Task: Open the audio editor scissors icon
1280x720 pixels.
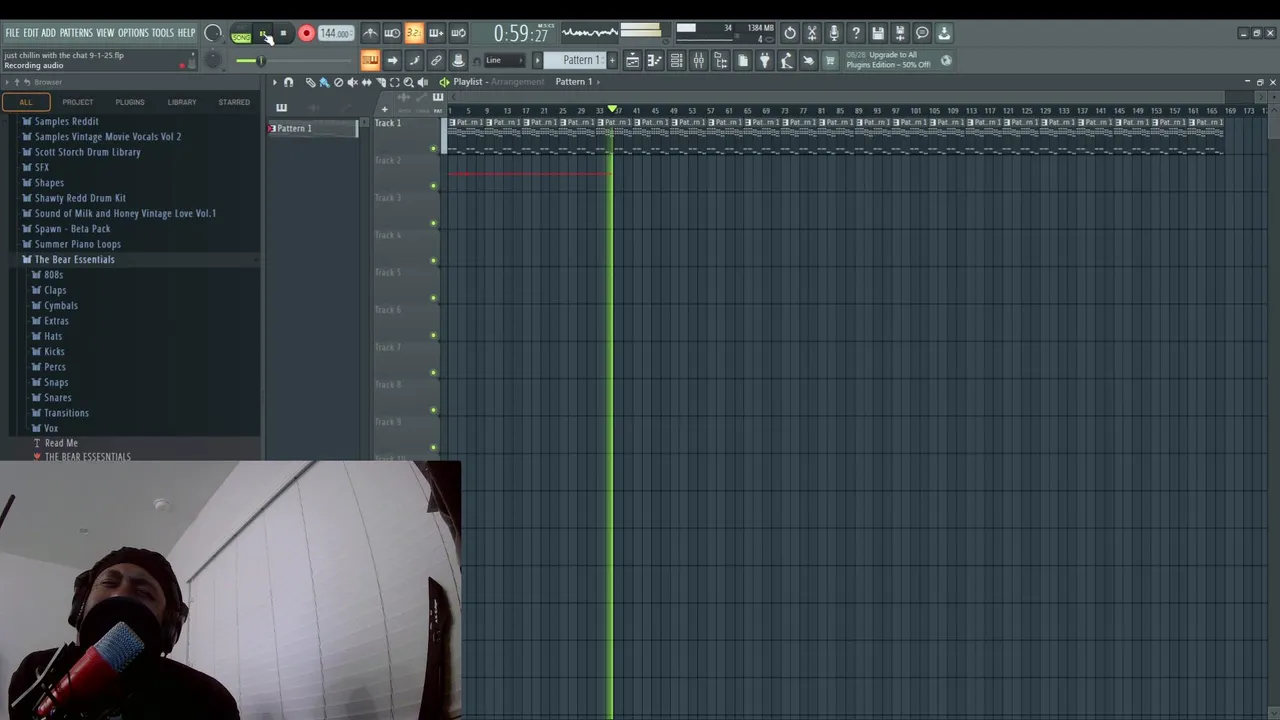Action: [812, 33]
